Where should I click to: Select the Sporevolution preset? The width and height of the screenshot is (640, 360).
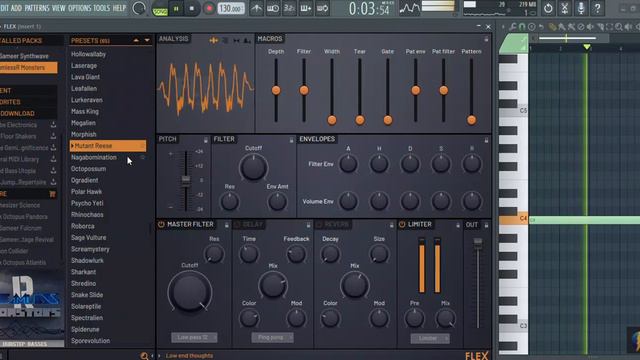pos(90,340)
